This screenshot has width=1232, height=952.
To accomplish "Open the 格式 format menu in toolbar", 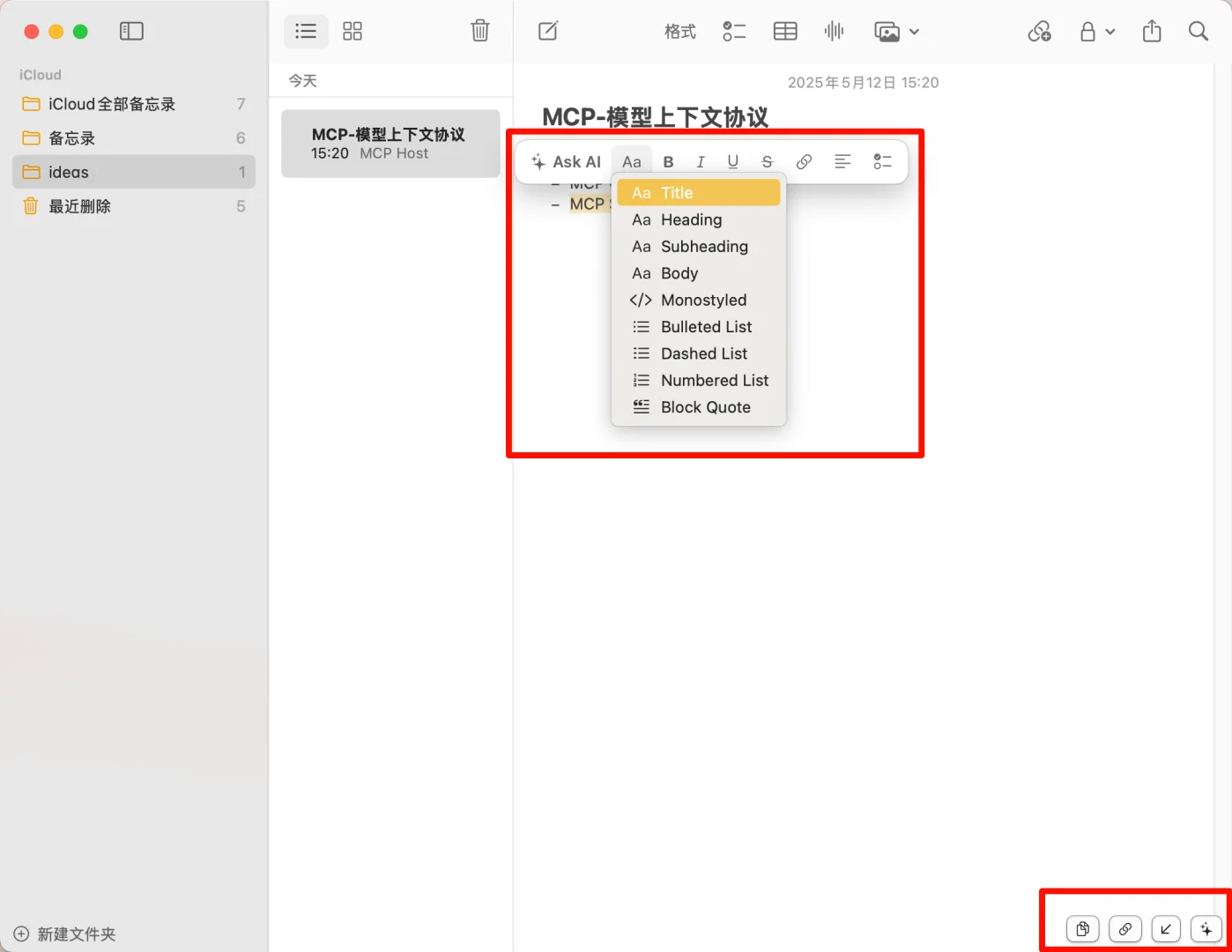I will click(x=680, y=32).
